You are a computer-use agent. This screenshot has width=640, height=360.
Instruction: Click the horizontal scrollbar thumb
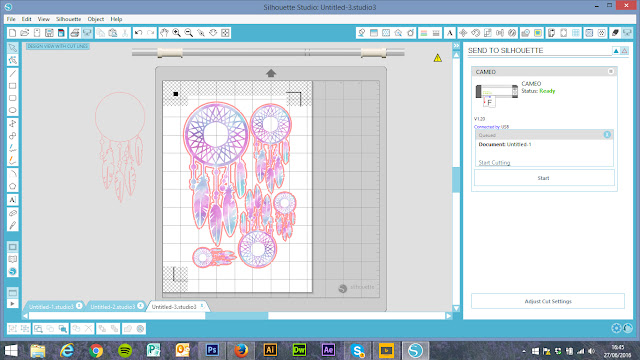(x=236, y=316)
